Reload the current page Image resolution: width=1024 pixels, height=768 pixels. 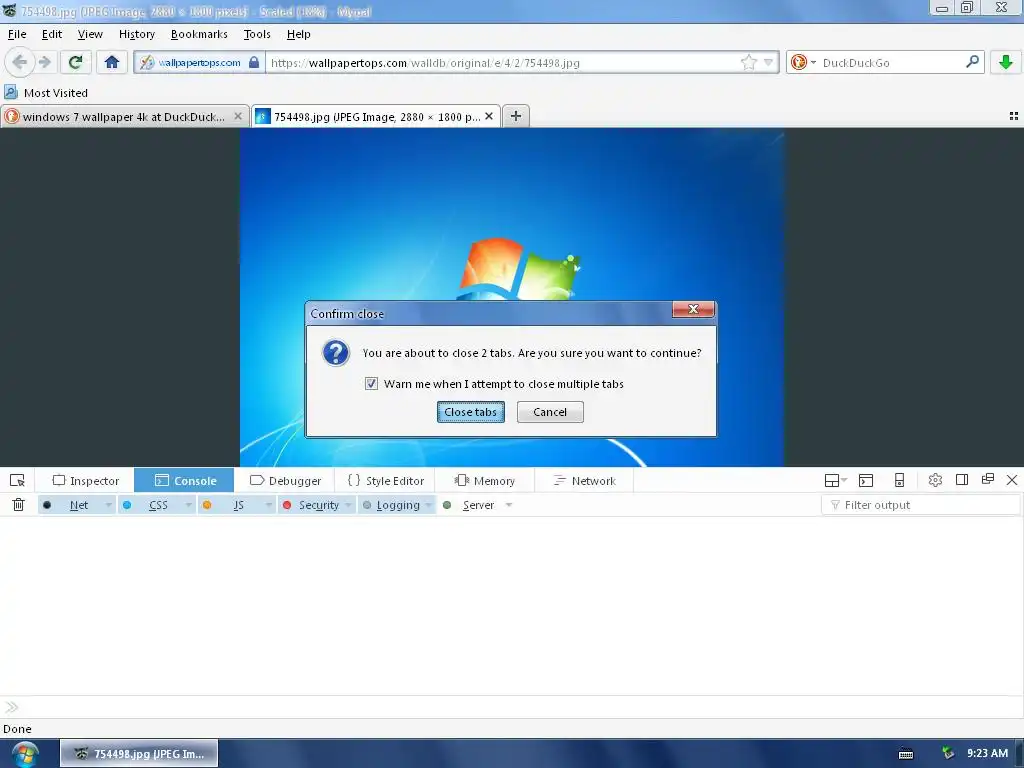pyautogui.click(x=75, y=62)
